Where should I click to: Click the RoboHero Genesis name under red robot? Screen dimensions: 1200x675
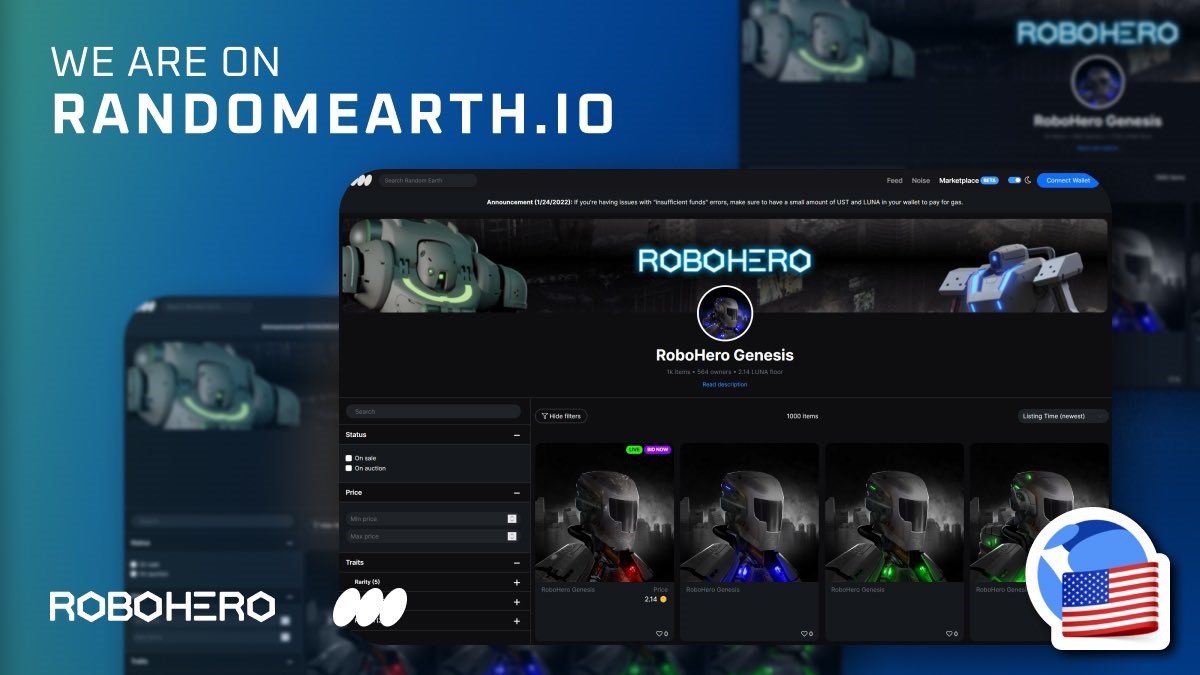[568, 590]
